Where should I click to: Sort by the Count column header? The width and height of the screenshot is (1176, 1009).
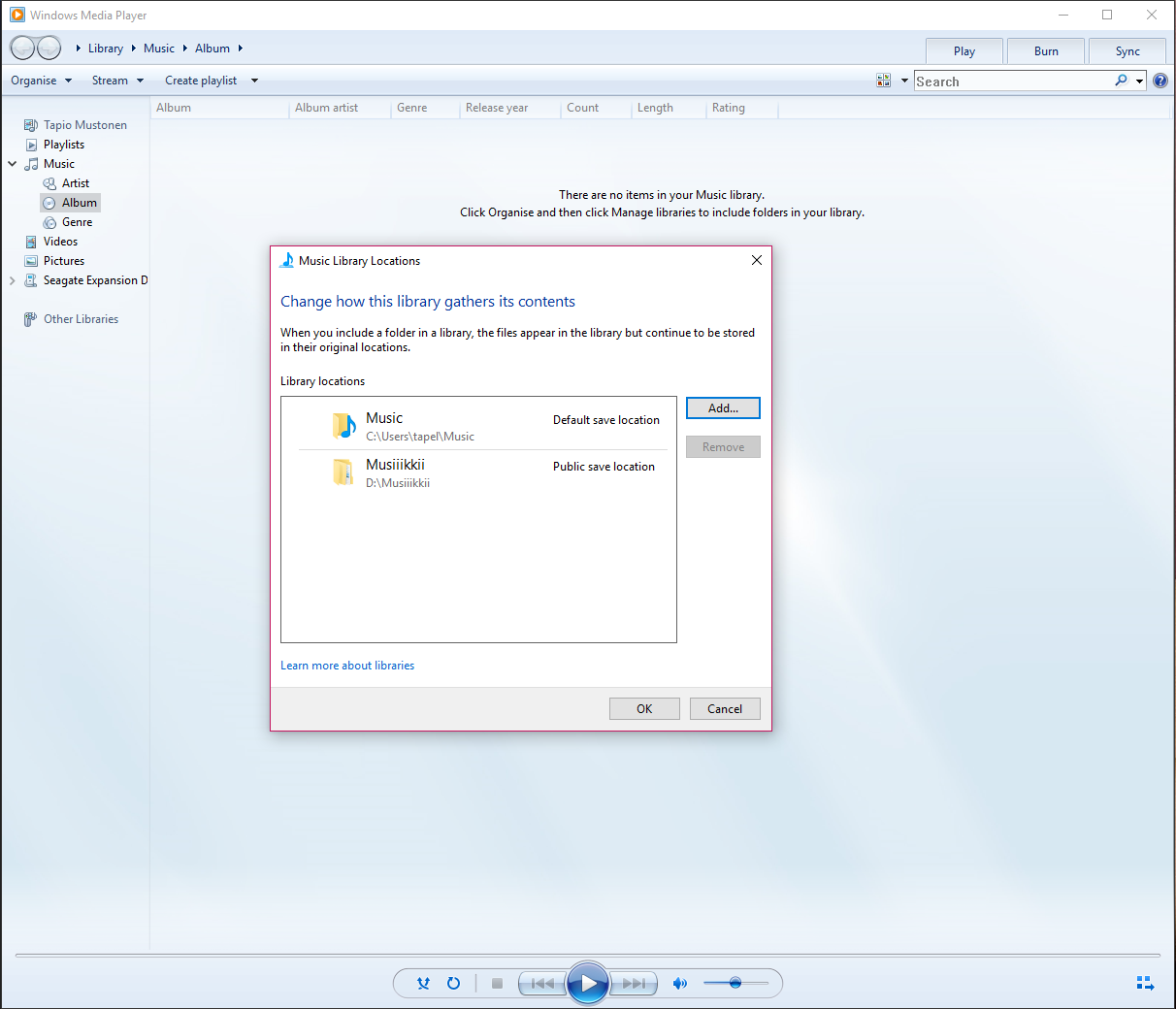[x=597, y=108]
